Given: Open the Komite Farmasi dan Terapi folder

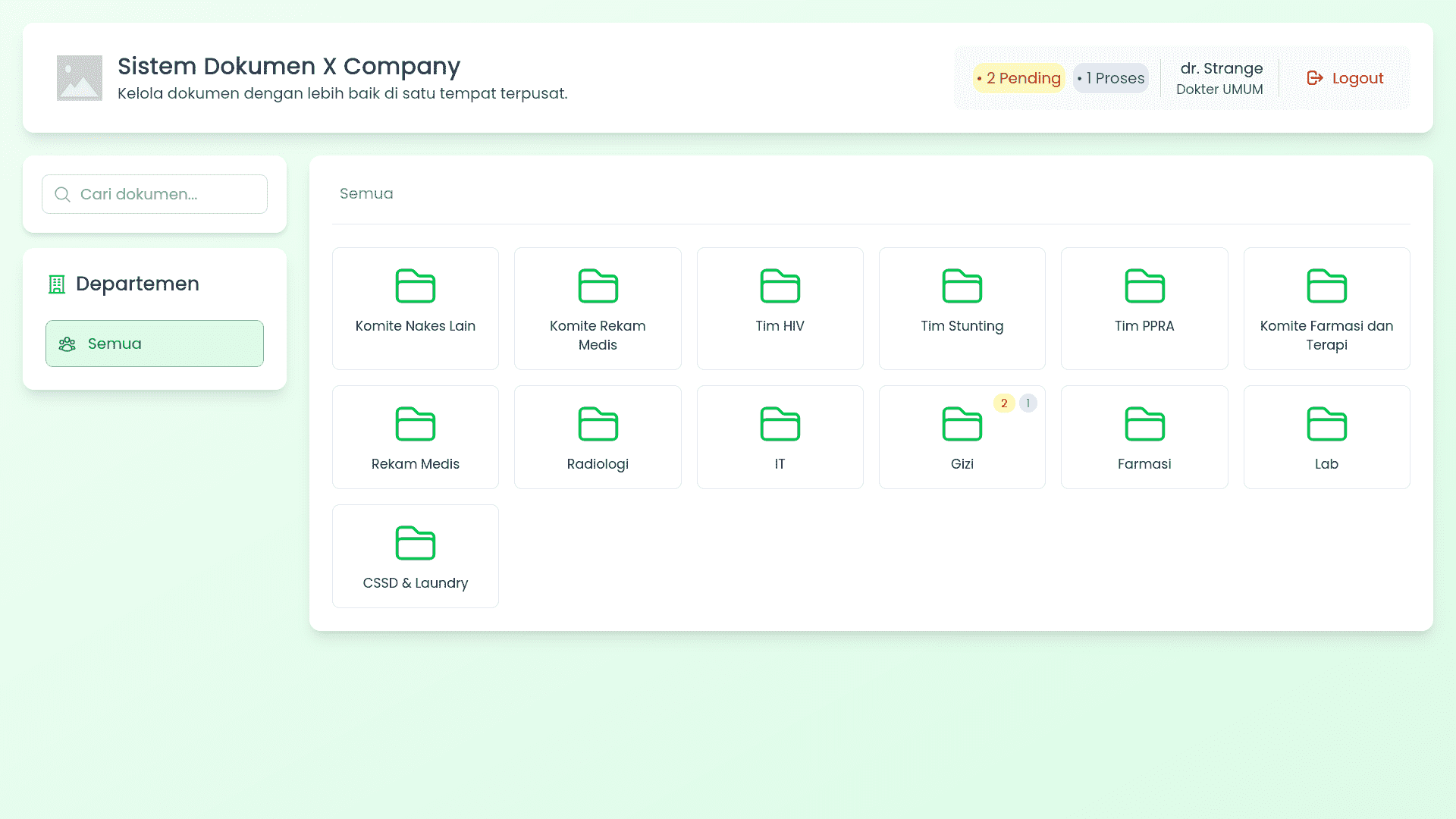Looking at the screenshot, I should [x=1326, y=308].
